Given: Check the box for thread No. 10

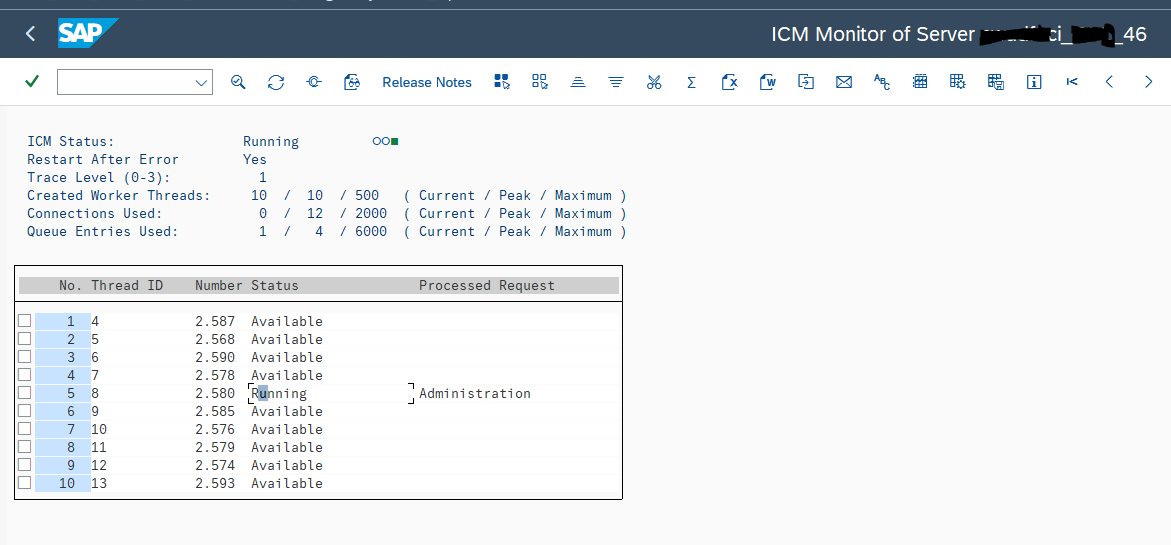Looking at the screenshot, I should [25, 482].
